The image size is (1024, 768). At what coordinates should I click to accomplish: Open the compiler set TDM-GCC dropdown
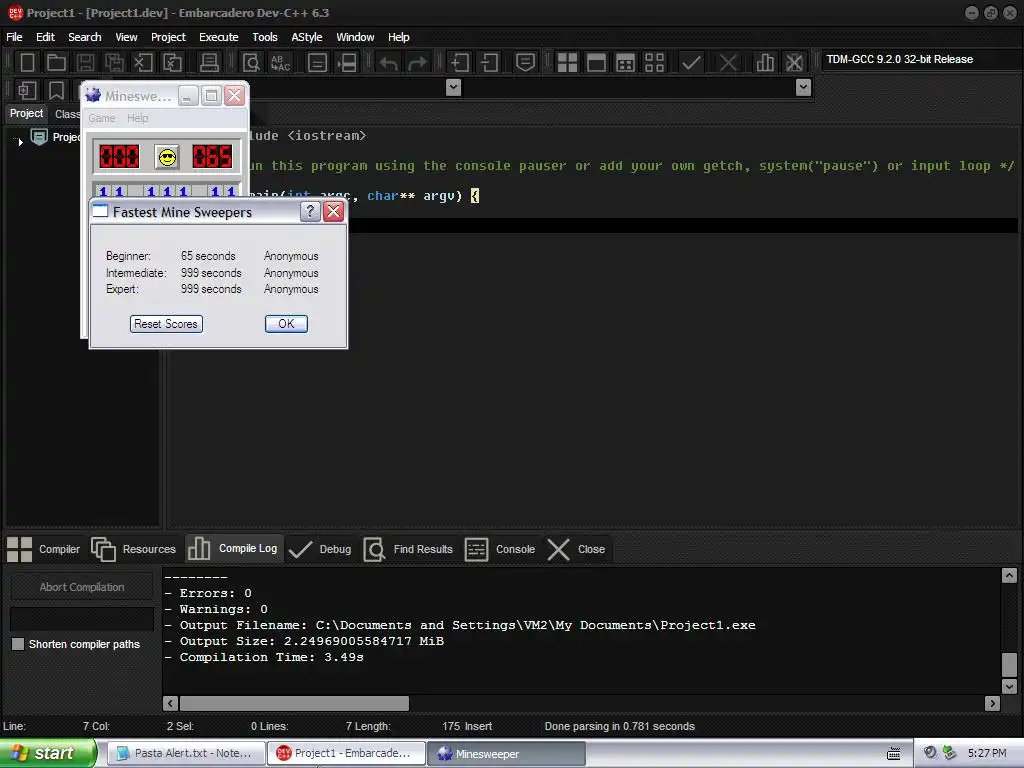[920, 59]
